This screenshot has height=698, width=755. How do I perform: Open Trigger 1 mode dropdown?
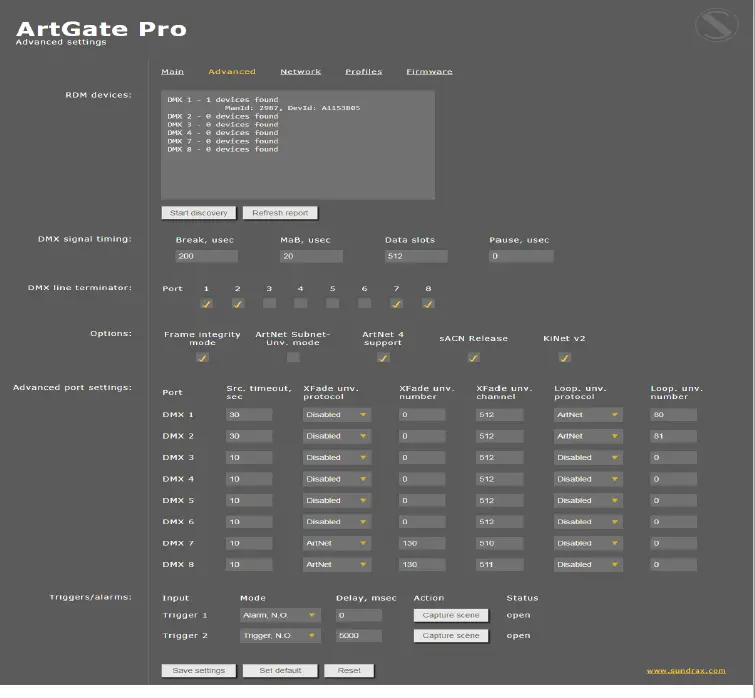pos(280,615)
